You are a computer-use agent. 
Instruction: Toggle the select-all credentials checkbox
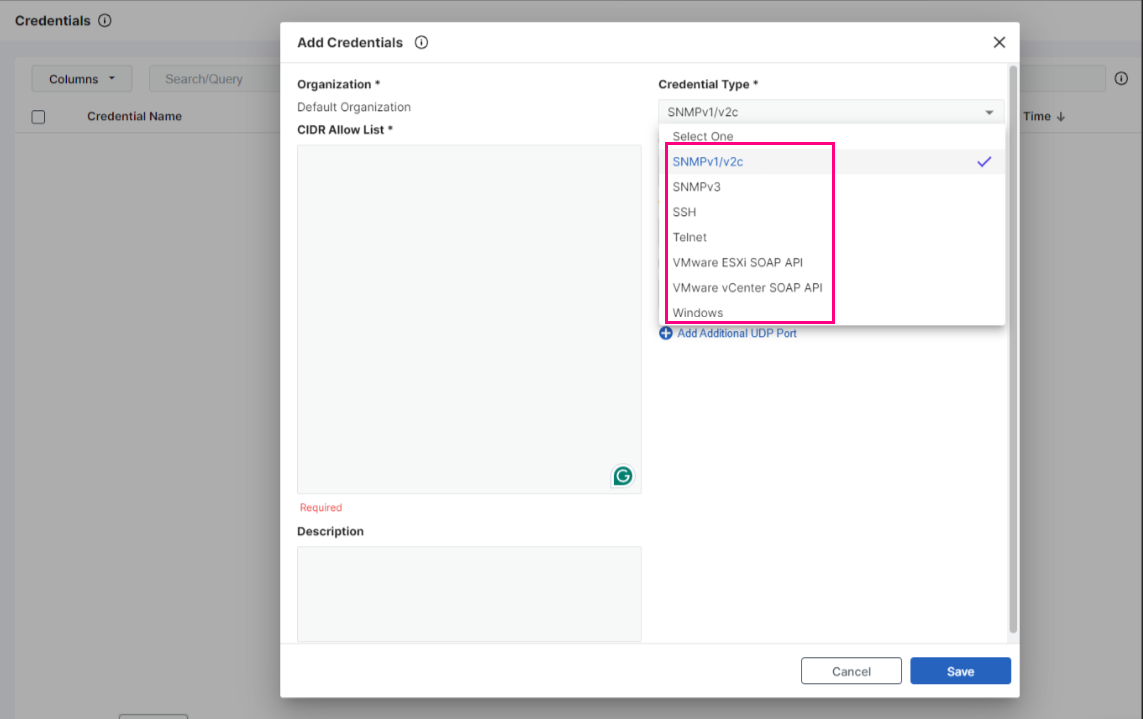click(x=39, y=117)
